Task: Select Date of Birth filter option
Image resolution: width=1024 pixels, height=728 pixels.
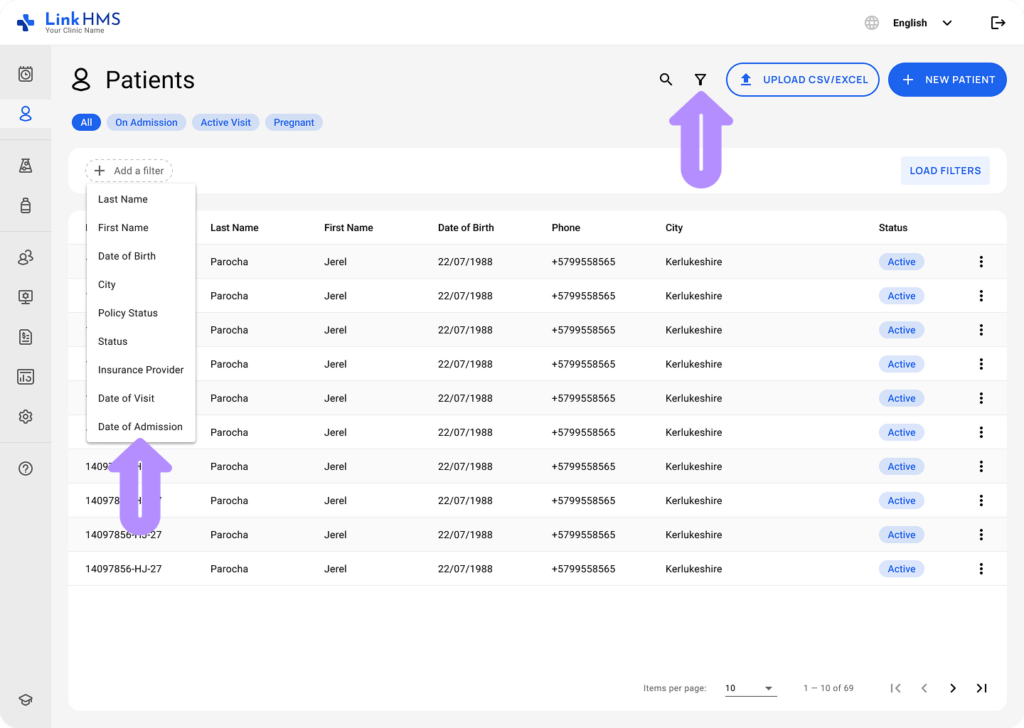Action: coord(140,256)
